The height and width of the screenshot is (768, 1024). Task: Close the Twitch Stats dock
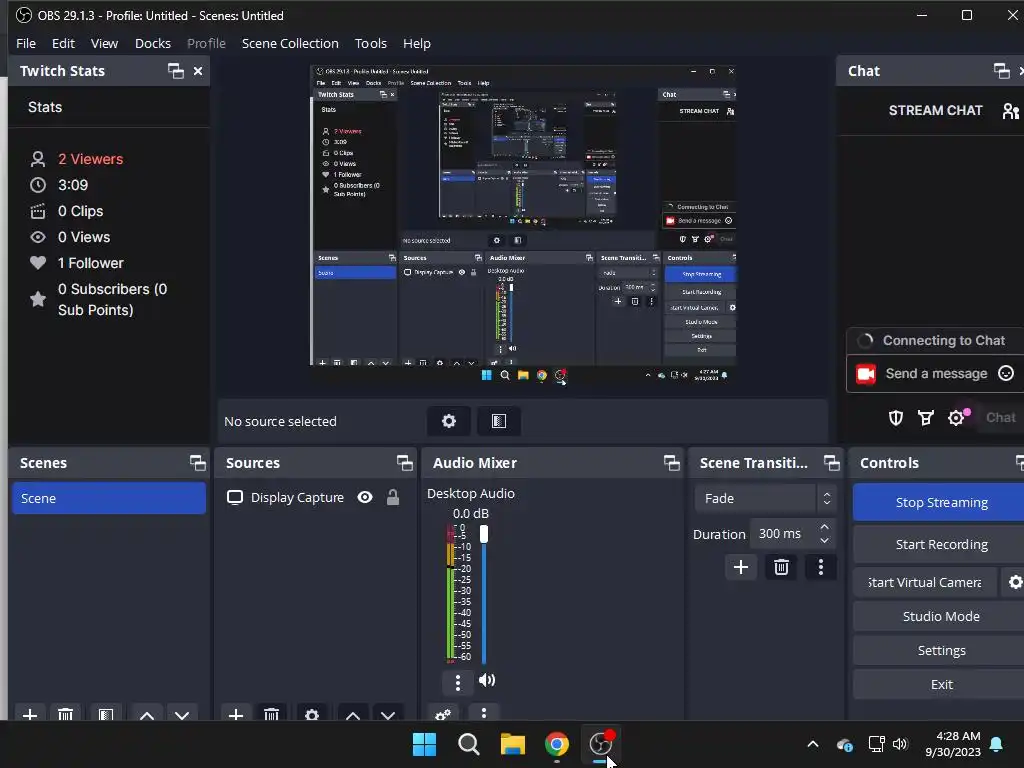click(198, 71)
